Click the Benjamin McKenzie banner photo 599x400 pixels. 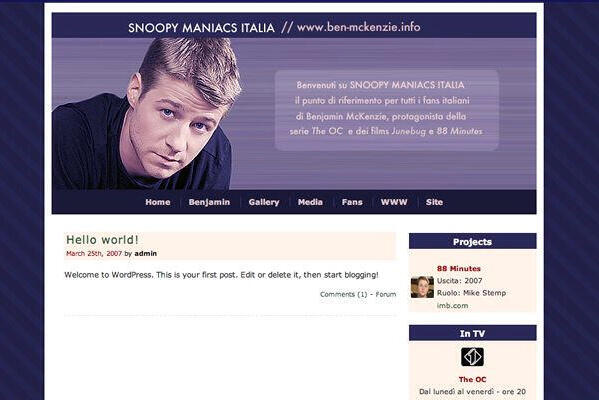tap(147, 114)
